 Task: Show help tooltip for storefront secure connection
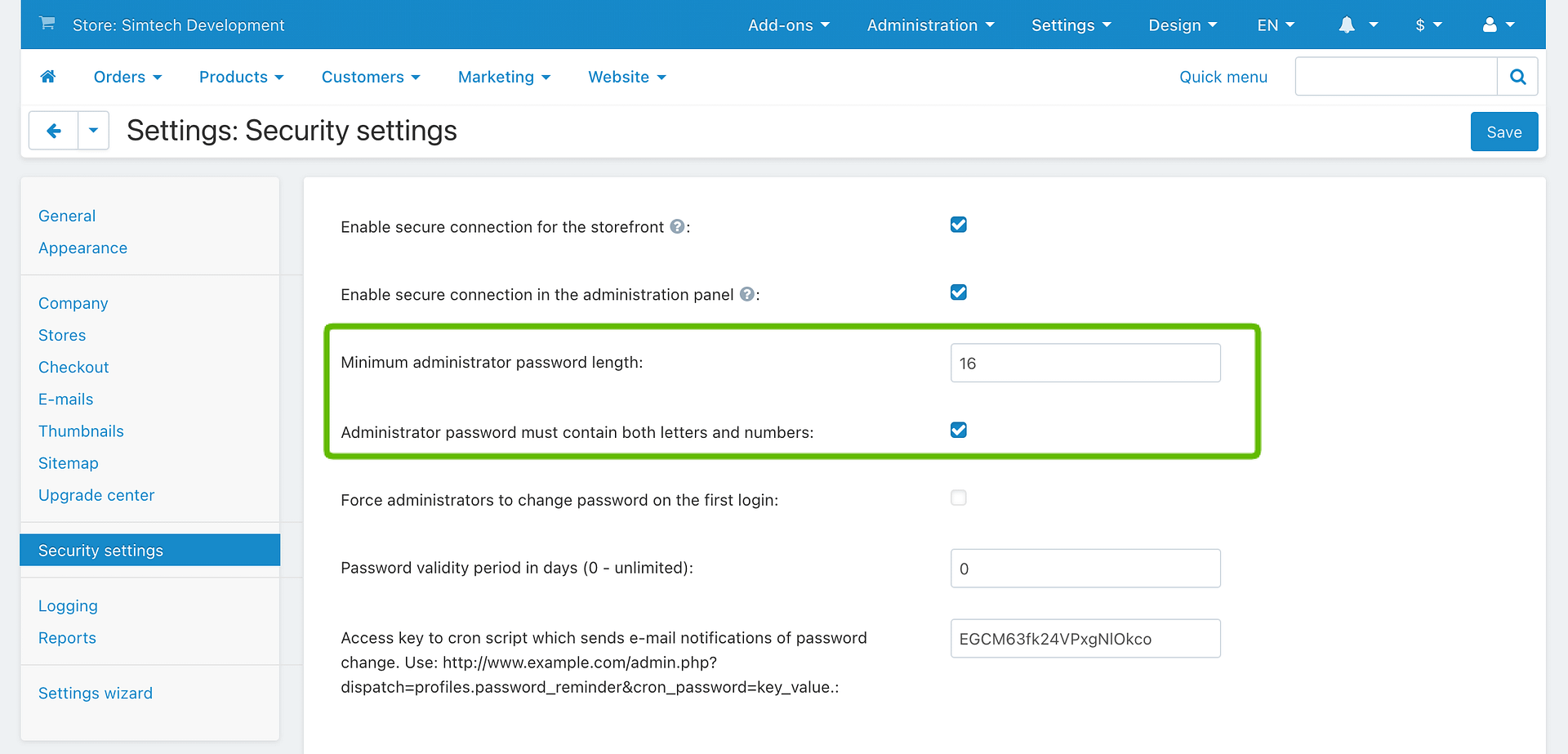pyautogui.click(x=677, y=226)
